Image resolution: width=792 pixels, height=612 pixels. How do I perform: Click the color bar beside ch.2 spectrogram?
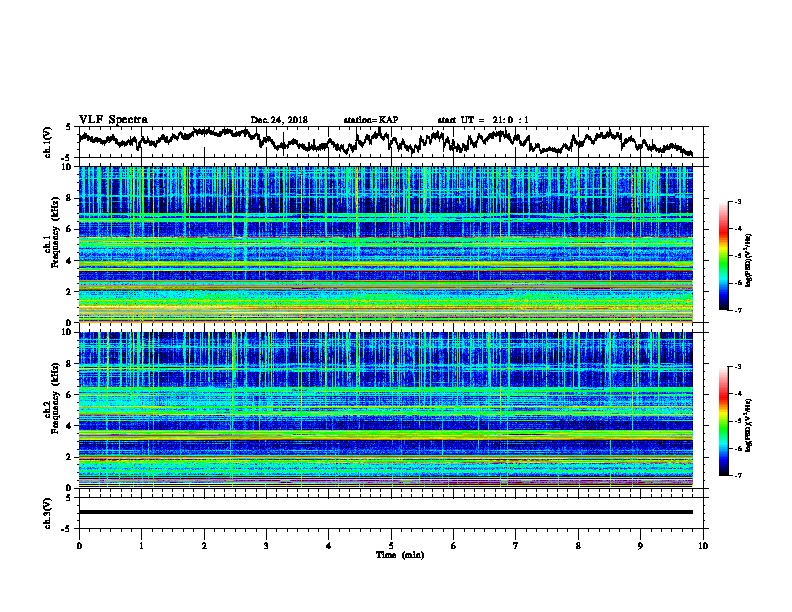point(724,421)
